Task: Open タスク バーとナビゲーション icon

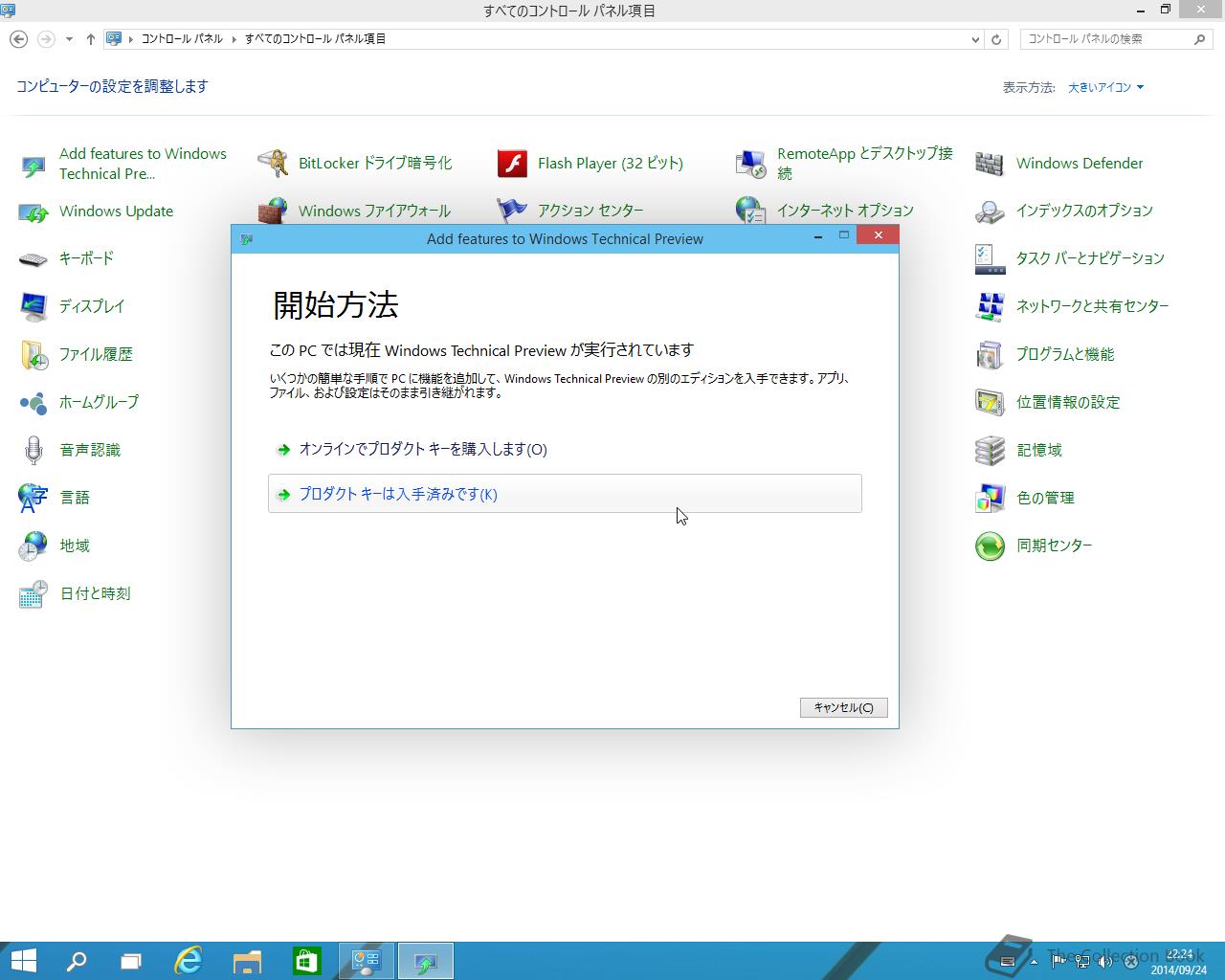Action: click(x=990, y=259)
